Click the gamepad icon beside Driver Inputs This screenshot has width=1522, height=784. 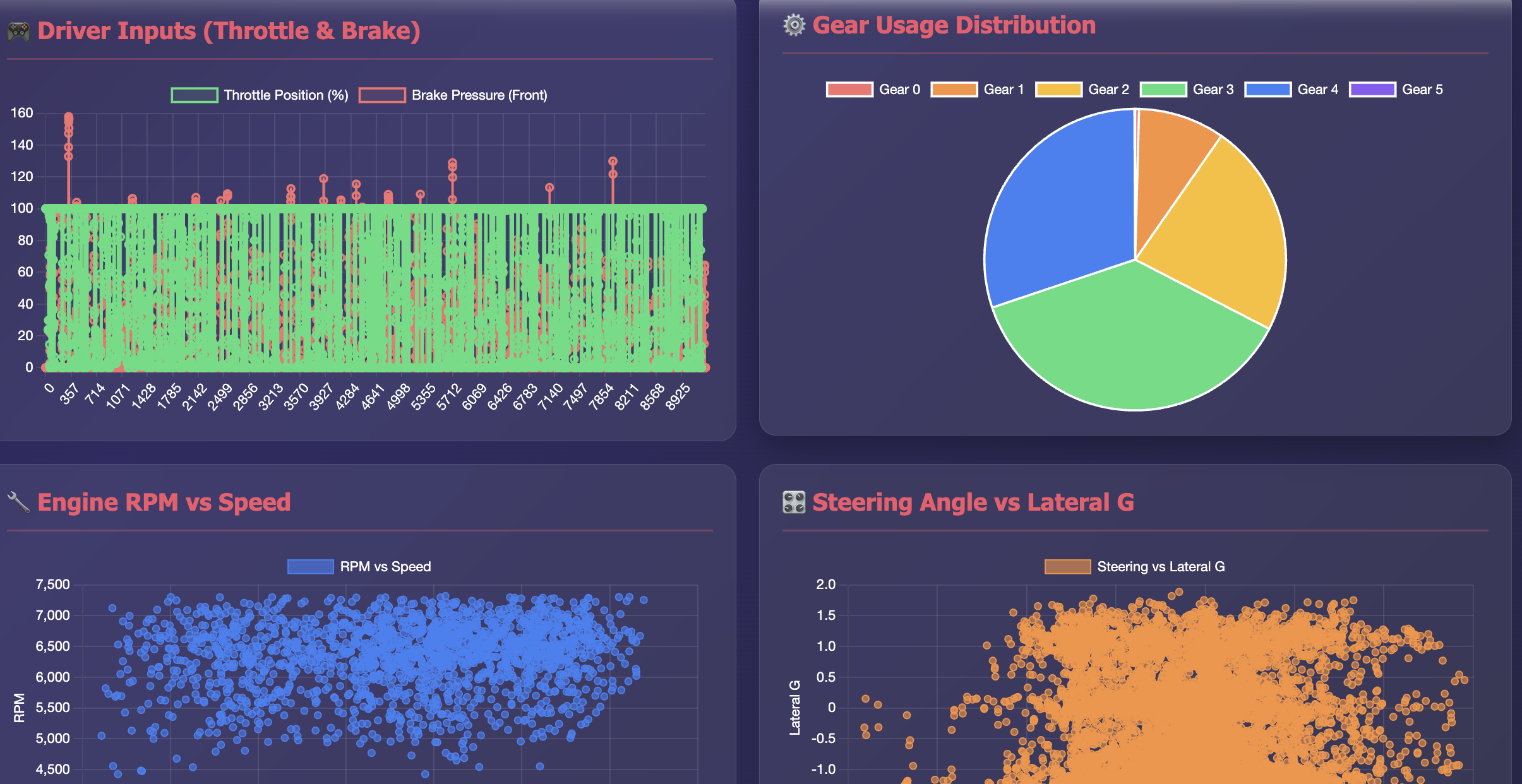[18, 32]
